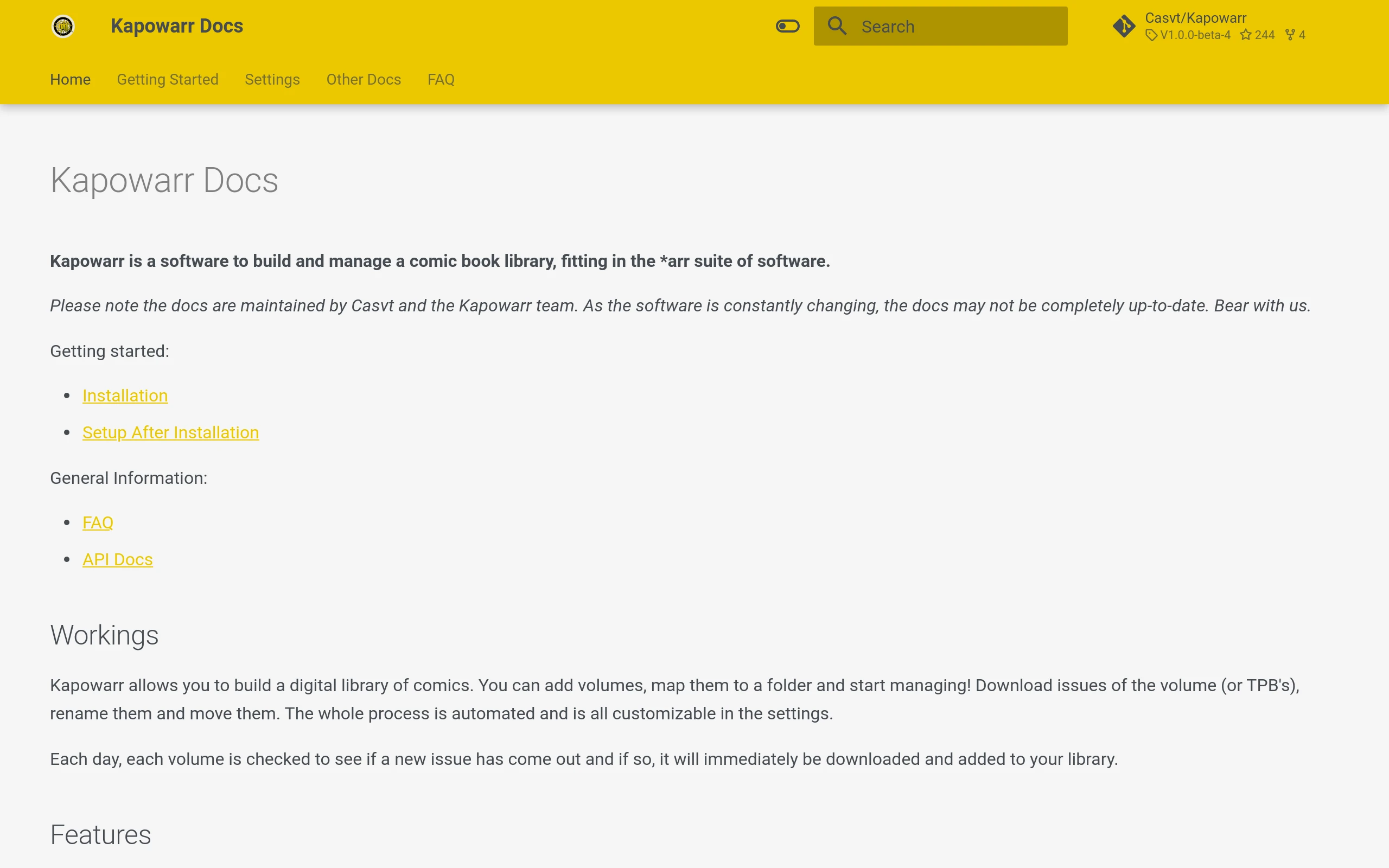Open the Casvt/Kapowarr repository link
The height and width of the screenshot is (868, 1389).
coord(1195,18)
